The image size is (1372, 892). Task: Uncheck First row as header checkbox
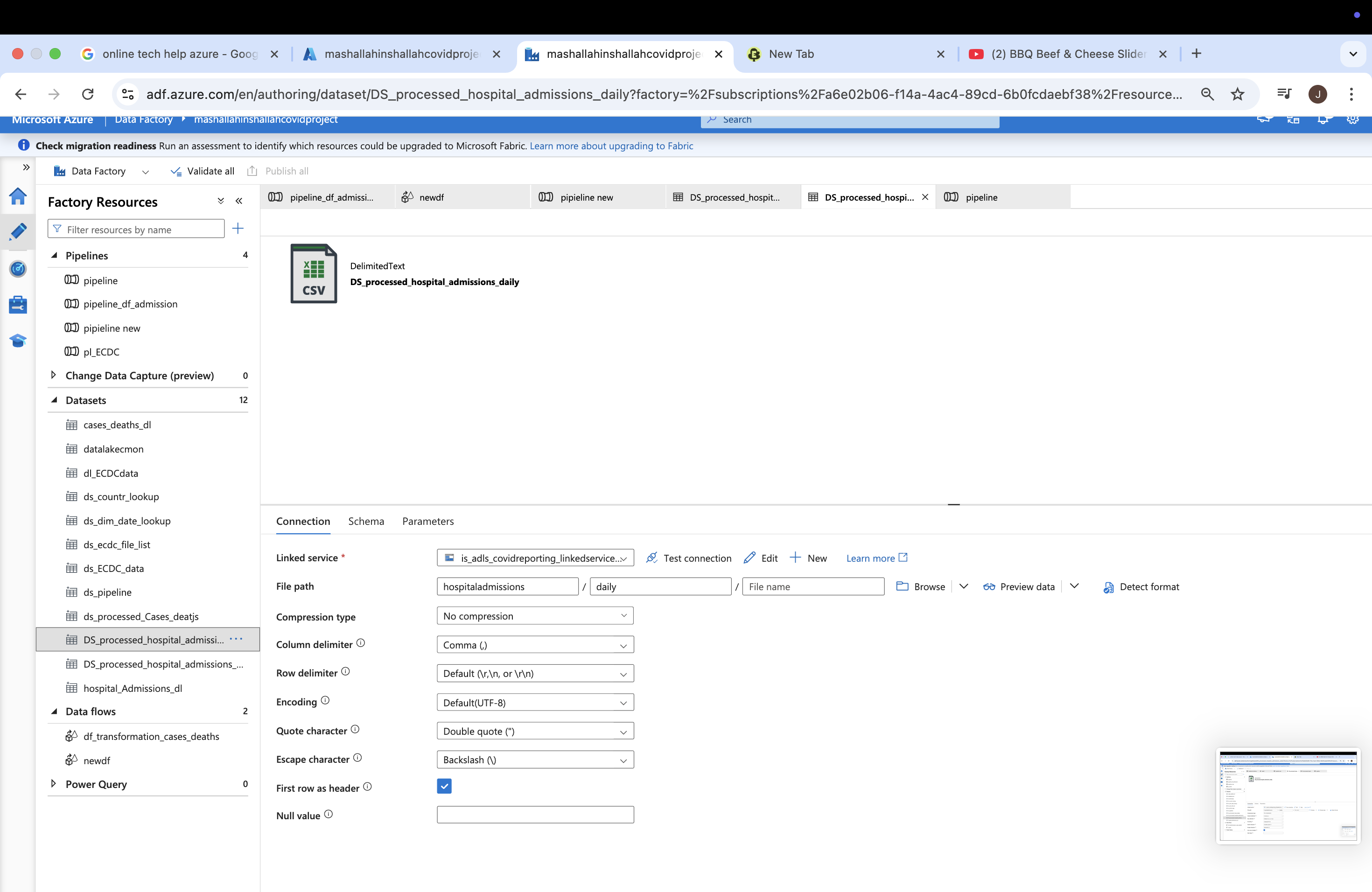tap(444, 787)
